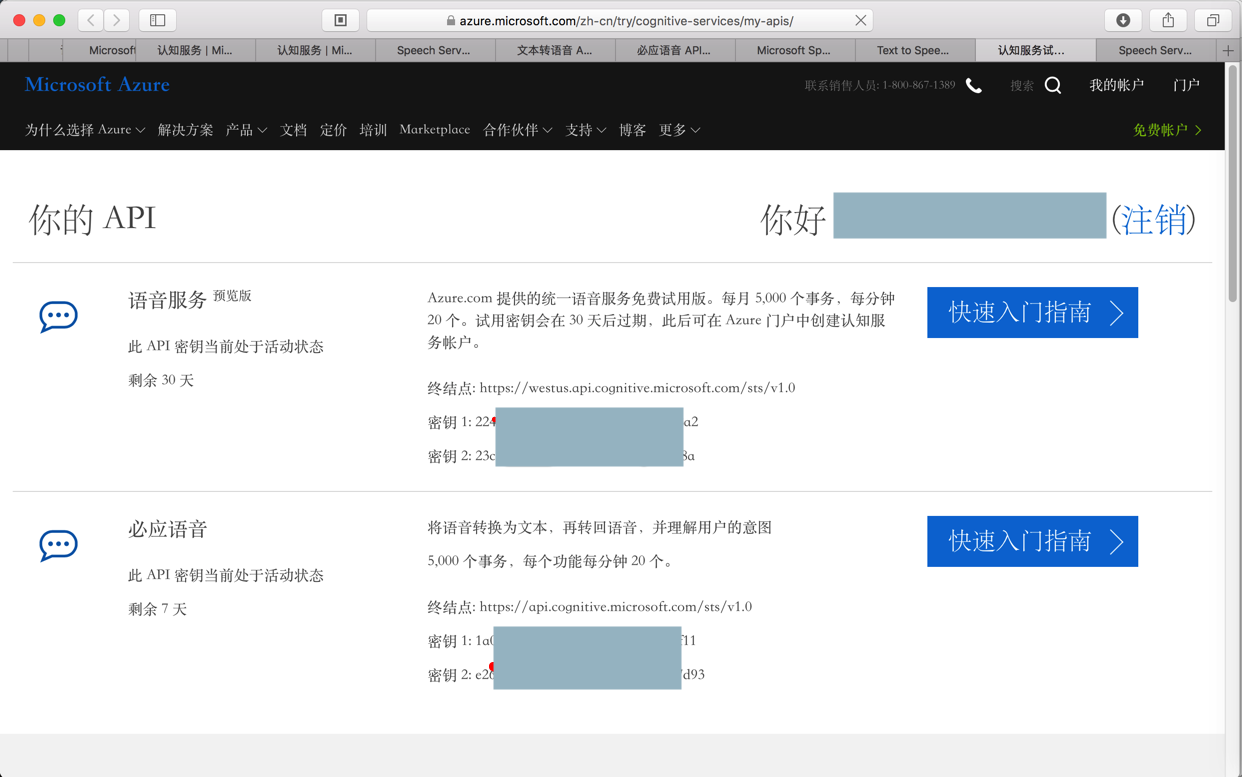Select the 认知服务试... active tab
This screenshot has width=1242, height=778.
coord(1035,50)
